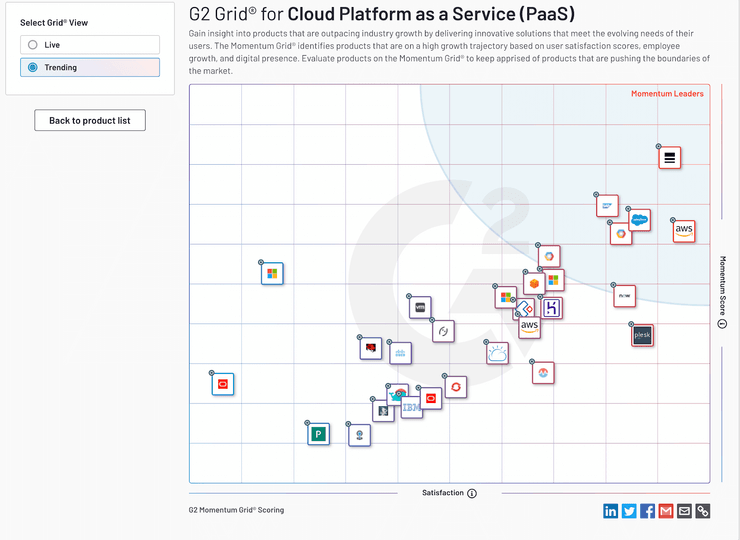
Task: Select the Google Cloud tile above the orange cube
Action: [x=549, y=256]
